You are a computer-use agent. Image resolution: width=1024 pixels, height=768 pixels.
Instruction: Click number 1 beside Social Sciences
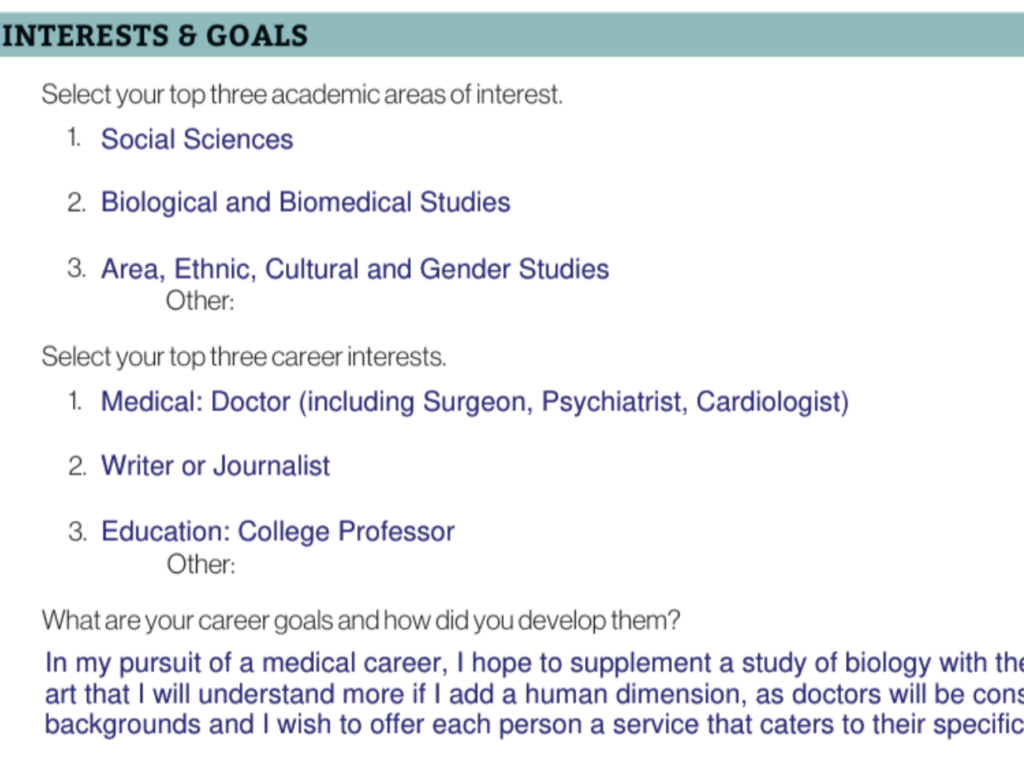click(74, 138)
